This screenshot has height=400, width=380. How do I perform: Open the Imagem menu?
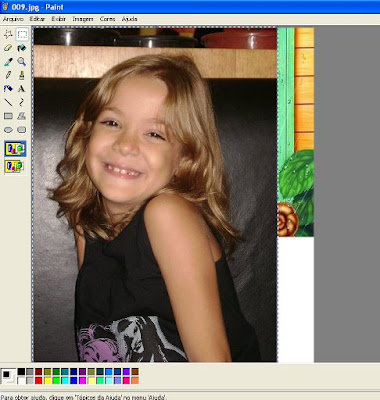(x=83, y=19)
